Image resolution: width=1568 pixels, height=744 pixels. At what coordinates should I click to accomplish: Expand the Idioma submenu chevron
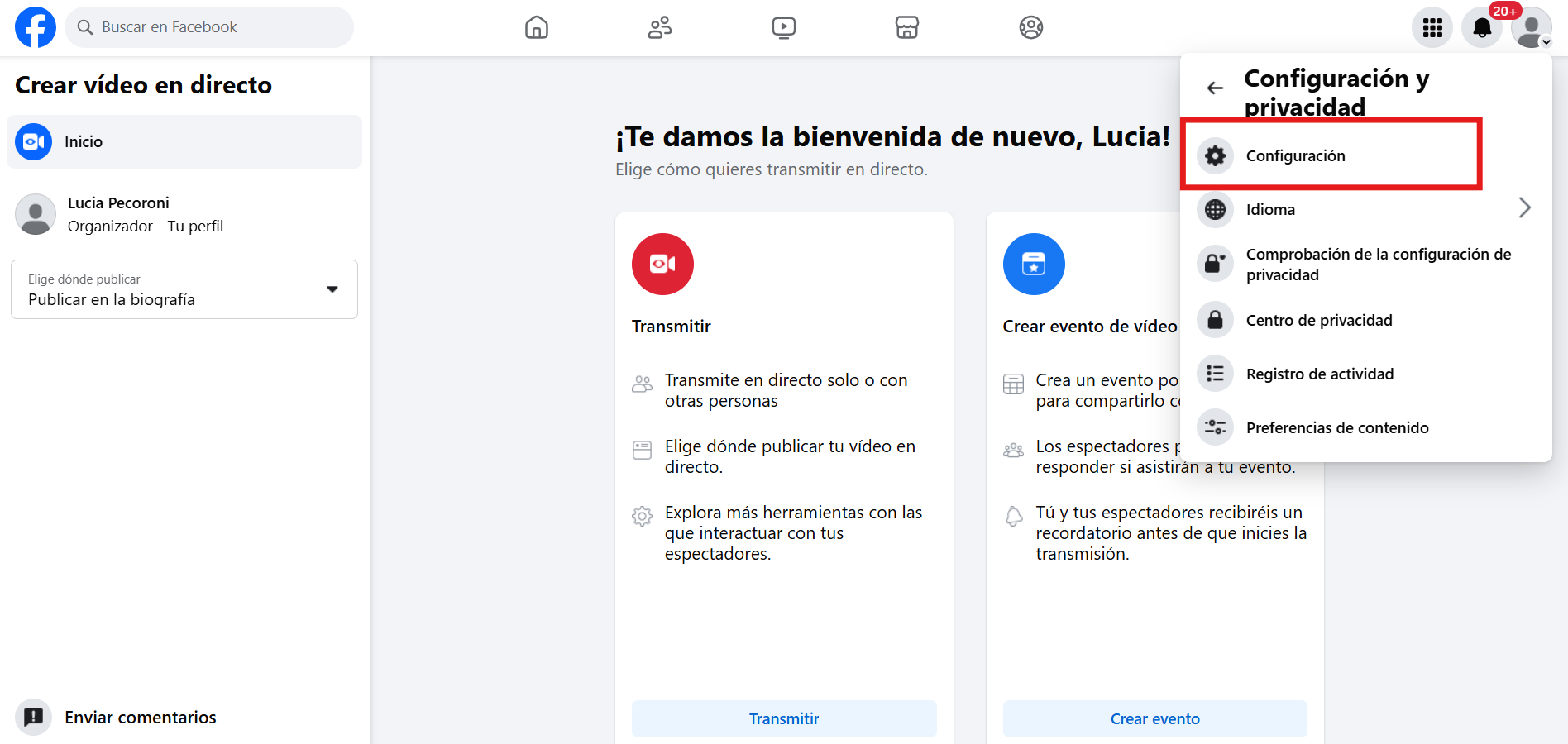tap(1524, 208)
